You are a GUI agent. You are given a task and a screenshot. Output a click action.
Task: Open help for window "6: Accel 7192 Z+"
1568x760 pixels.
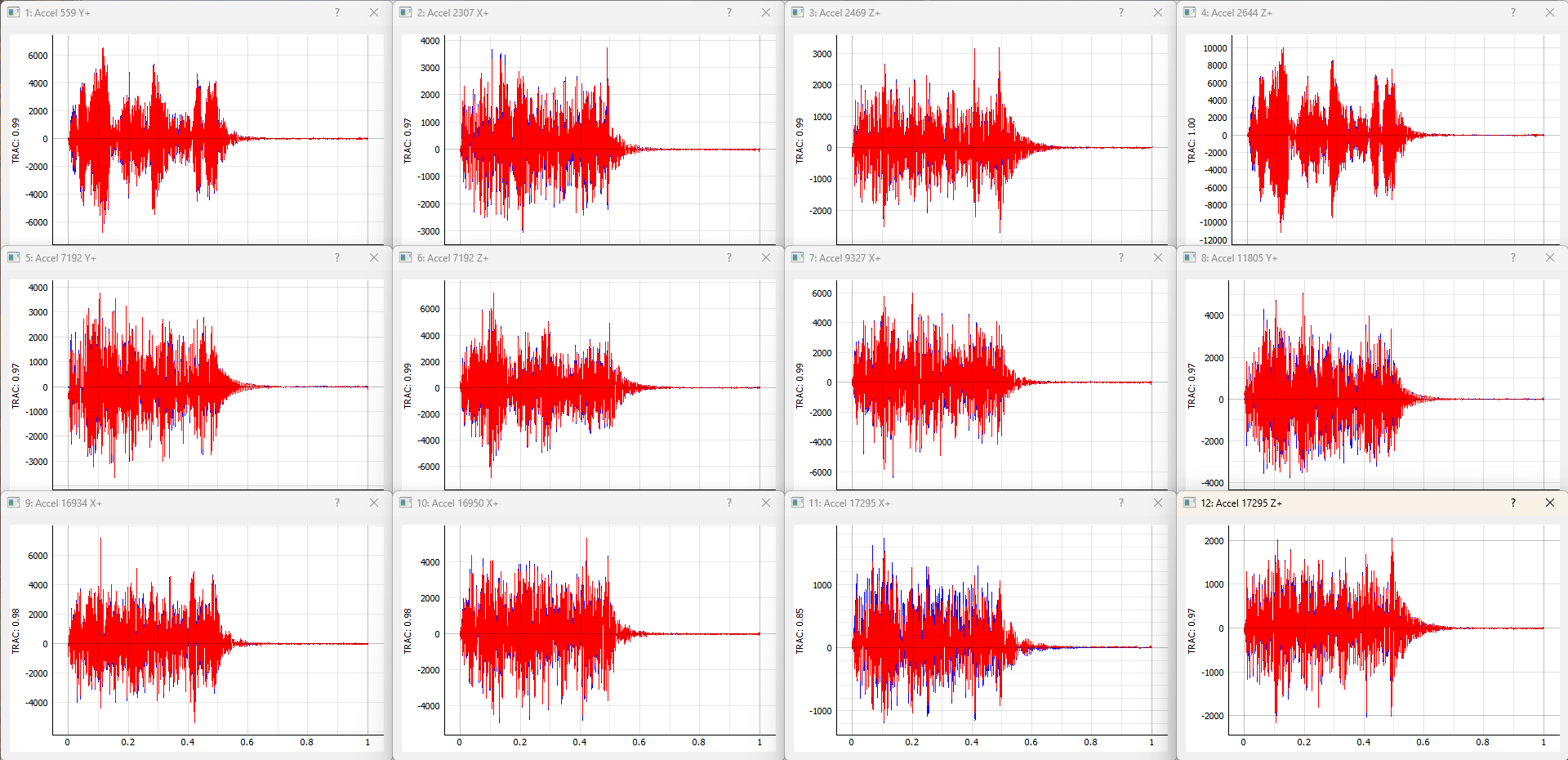pos(729,257)
